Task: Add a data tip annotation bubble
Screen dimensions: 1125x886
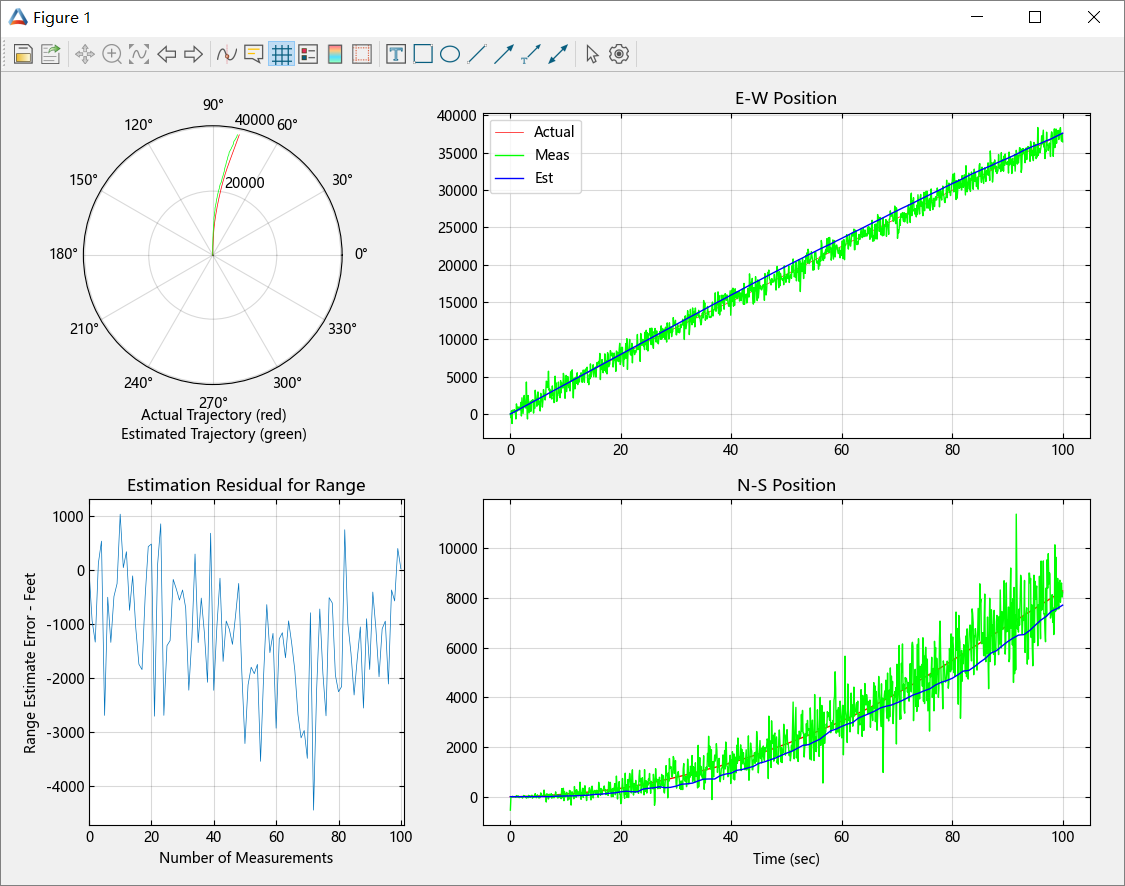Action: coord(254,55)
